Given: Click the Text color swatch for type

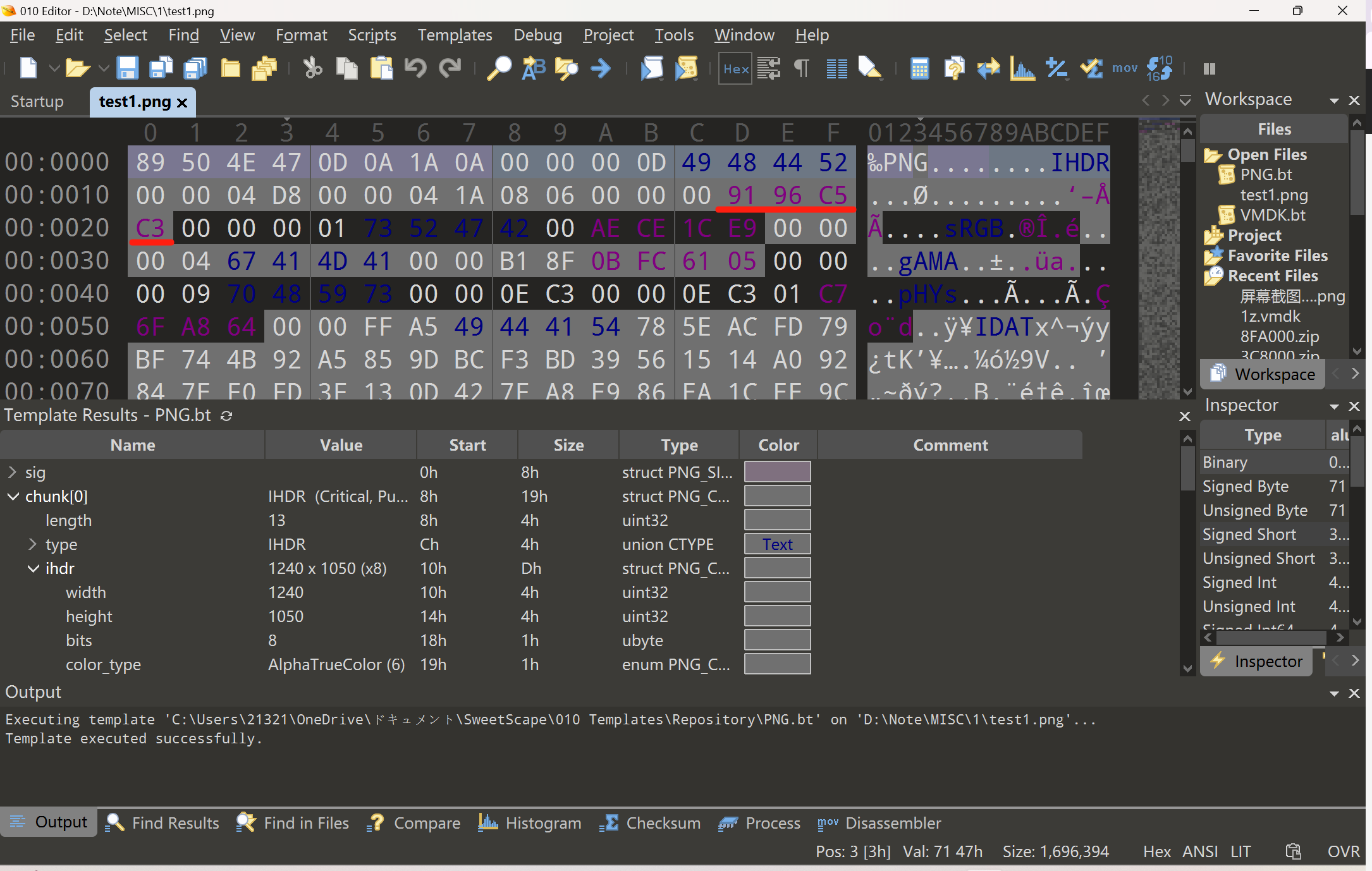Looking at the screenshot, I should [777, 544].
